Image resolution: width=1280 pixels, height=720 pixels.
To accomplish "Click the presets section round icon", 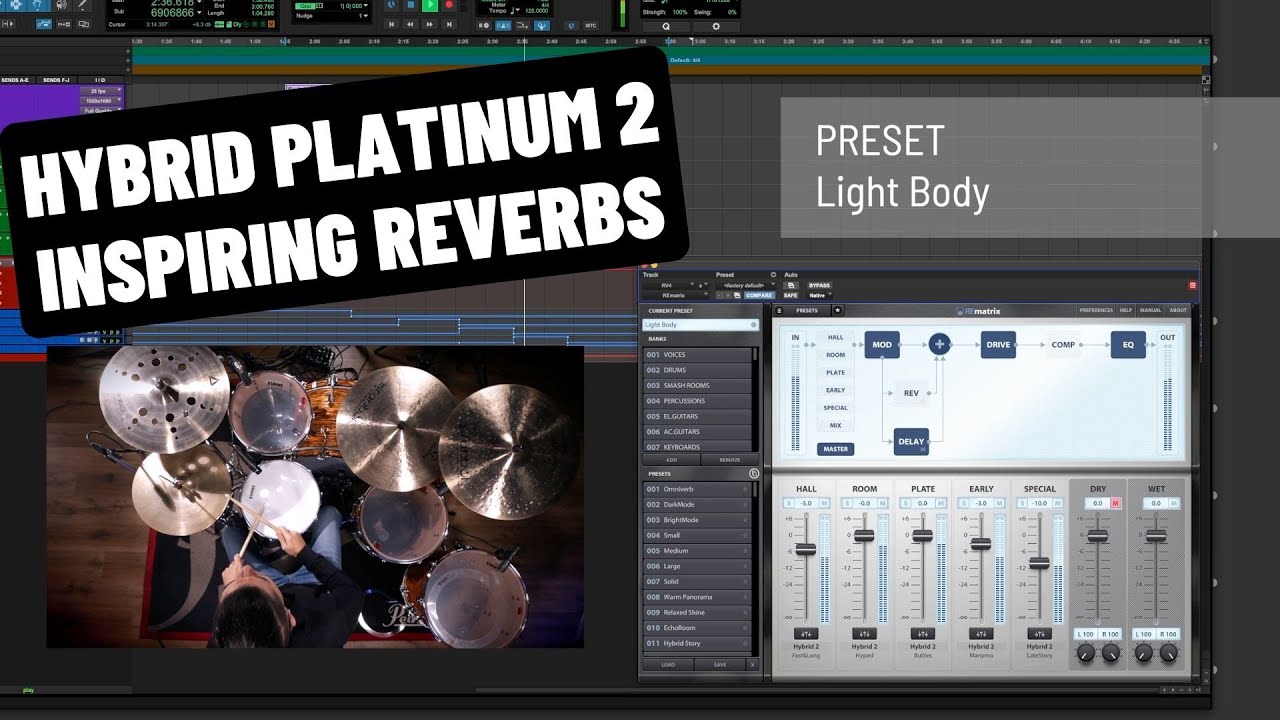I will [754, 473].
